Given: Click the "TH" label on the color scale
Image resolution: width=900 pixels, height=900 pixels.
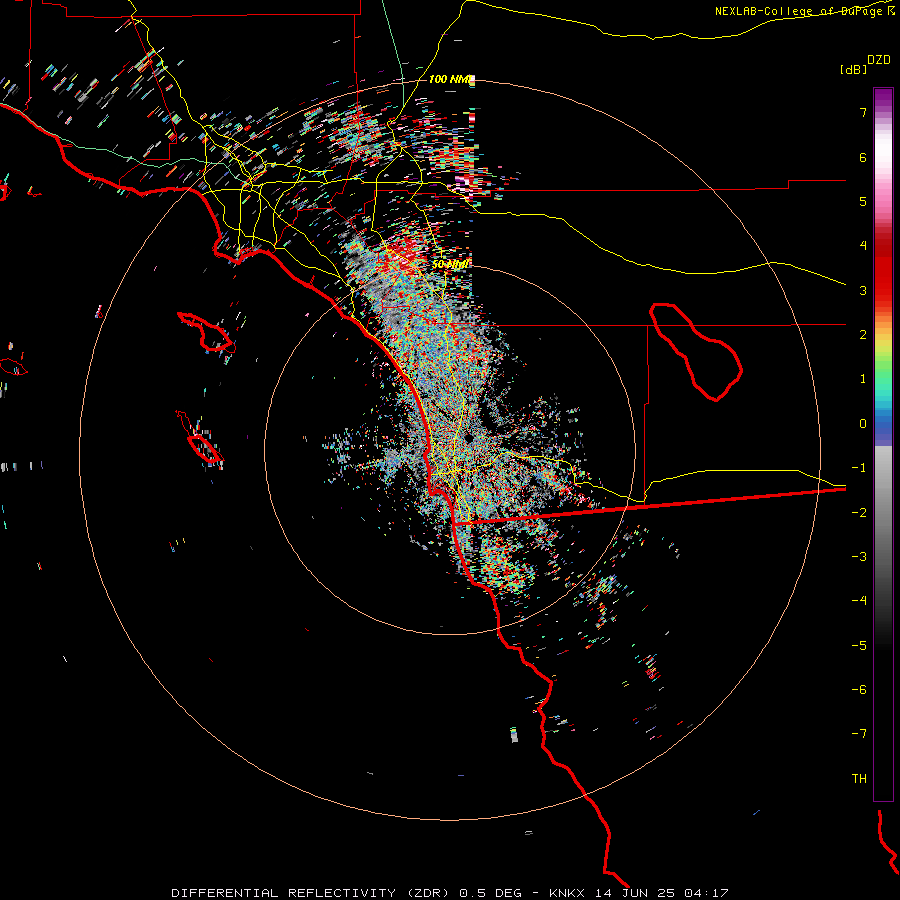Looking at the screenshot, I should [859, 778].
